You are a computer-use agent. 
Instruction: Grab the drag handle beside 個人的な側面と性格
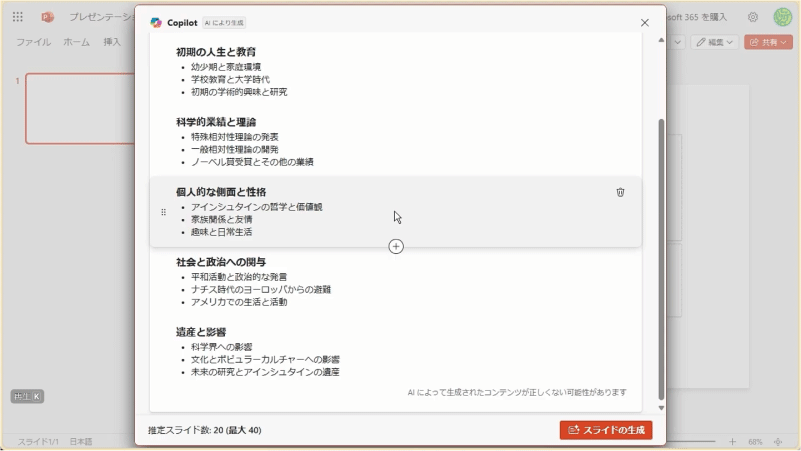(x=163, y=212)
